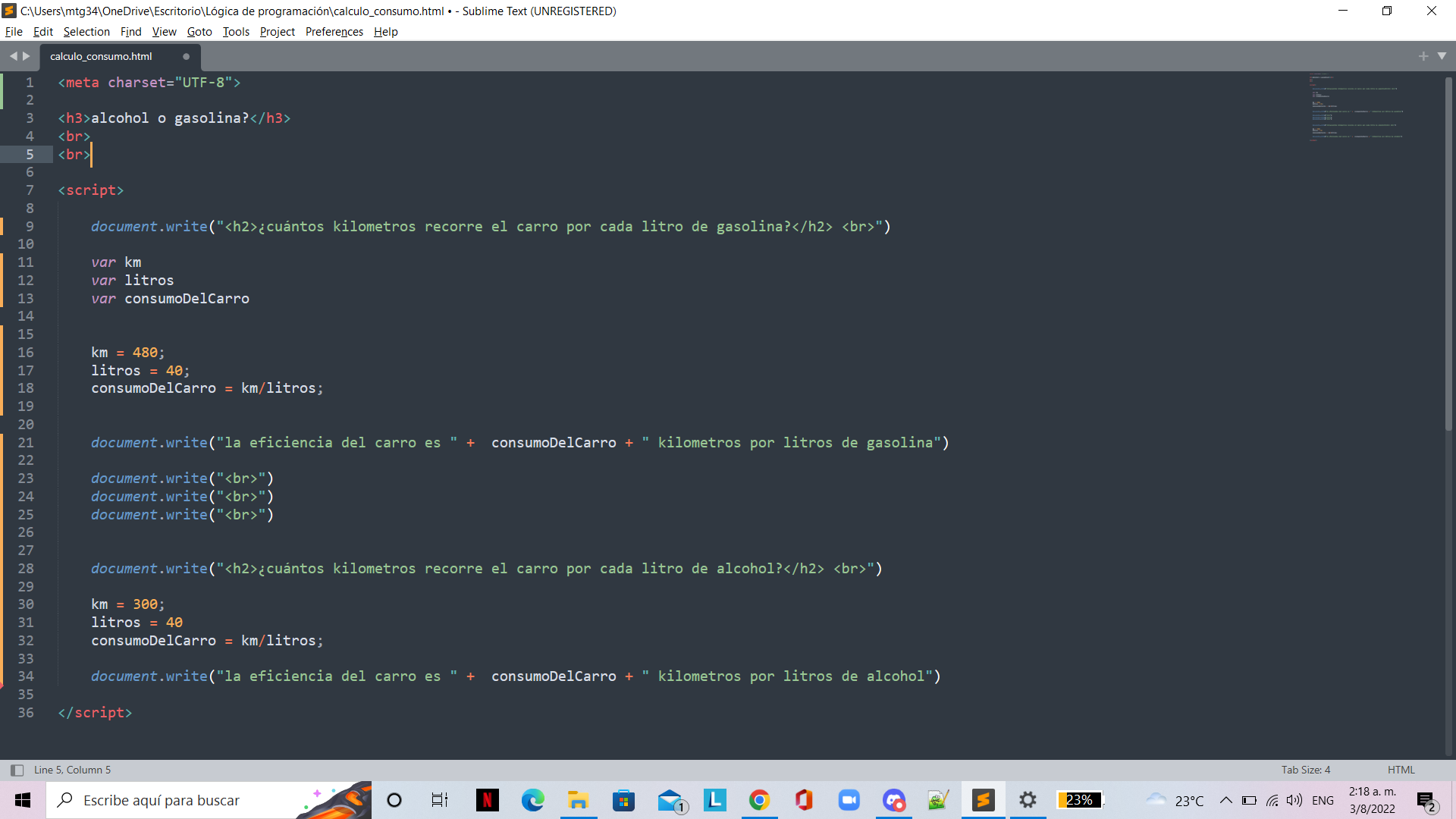1456x819 pixels.
Task: Open the blue L app in taskbar
Action: (x=714, y=800)
